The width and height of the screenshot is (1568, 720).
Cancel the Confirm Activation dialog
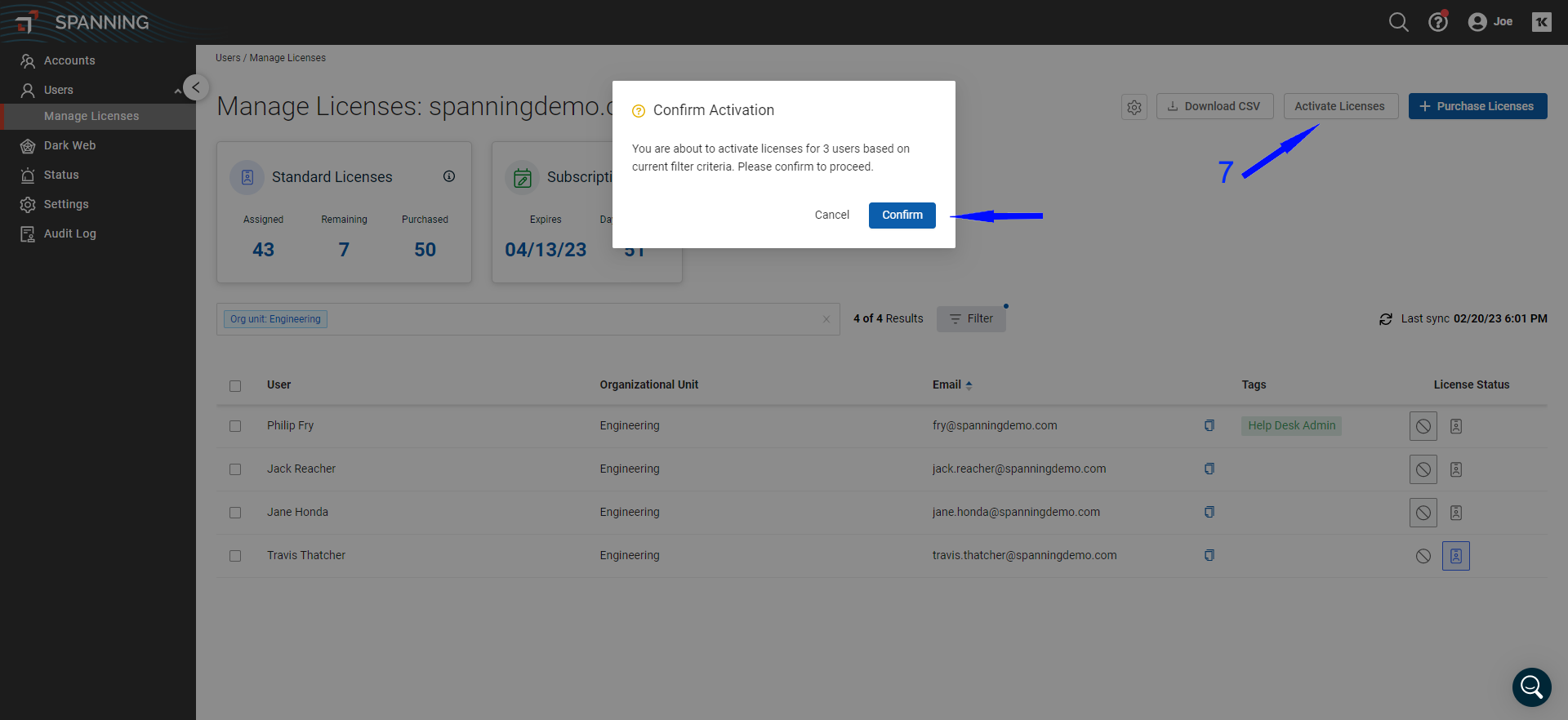pos(831,215)
